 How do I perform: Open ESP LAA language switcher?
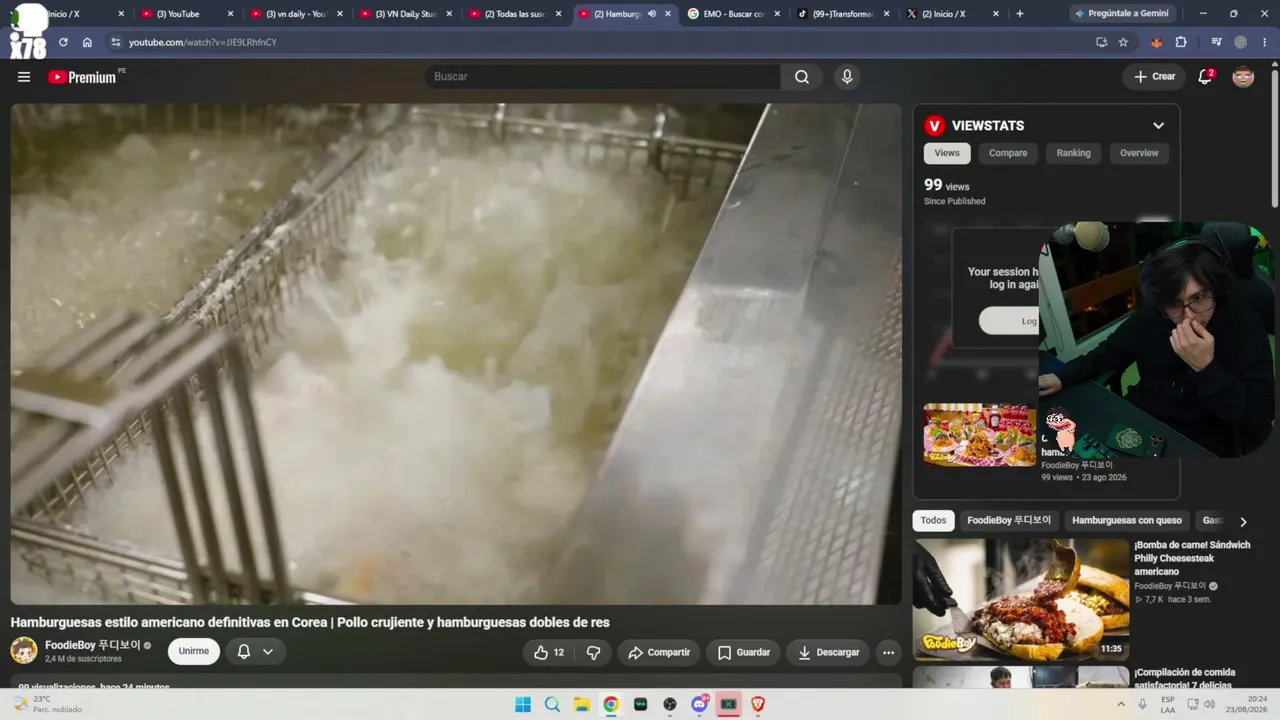point(1168,704)
